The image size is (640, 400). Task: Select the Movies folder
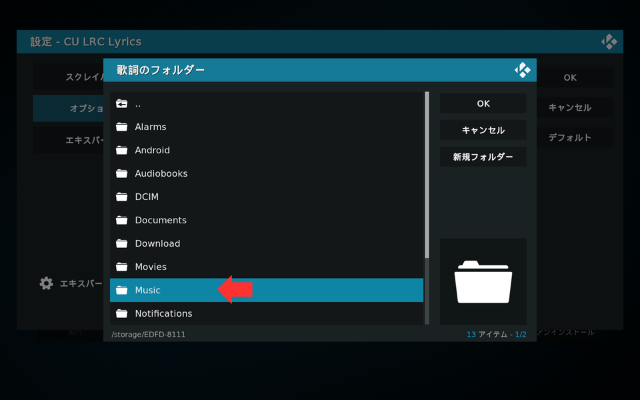150,267
